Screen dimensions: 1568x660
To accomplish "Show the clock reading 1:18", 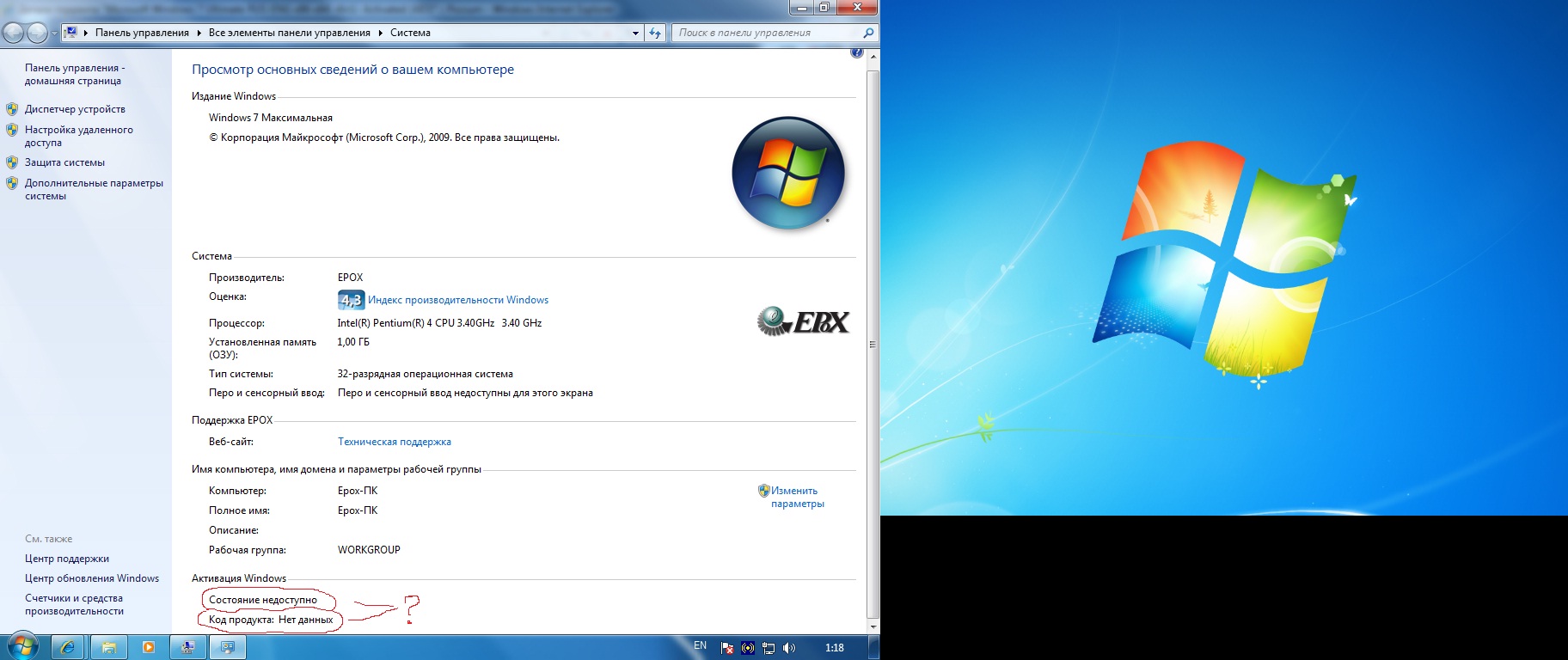I will pyautogui.click(x=834, y=648).
